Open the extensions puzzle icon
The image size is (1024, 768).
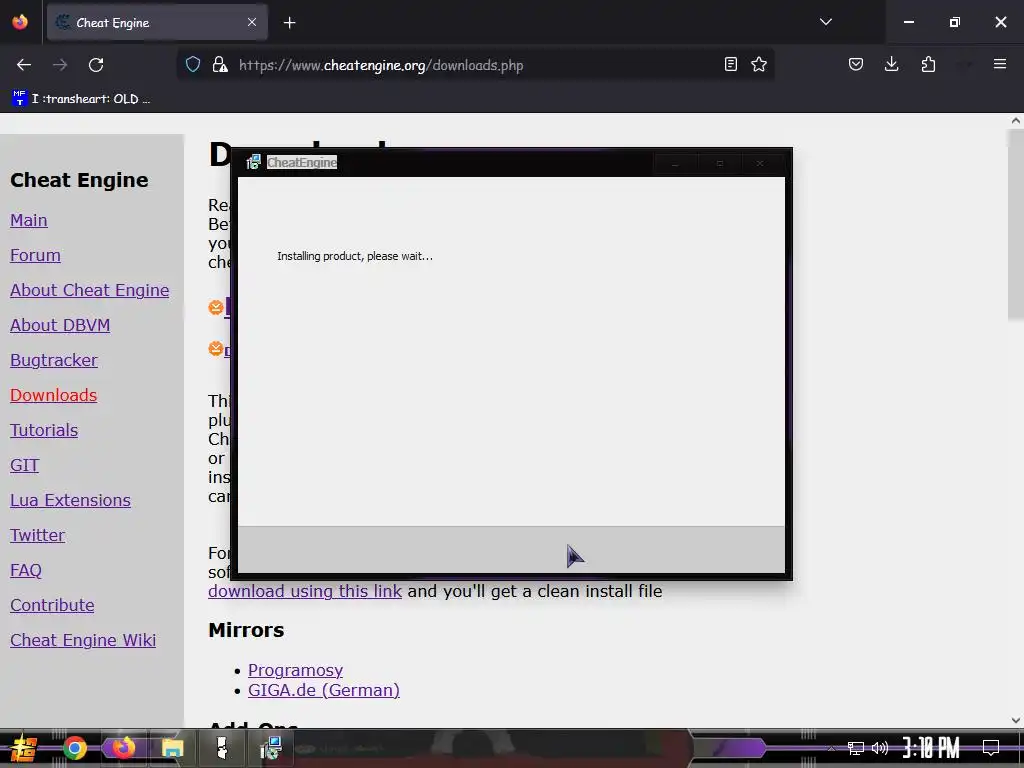[928, 64]
